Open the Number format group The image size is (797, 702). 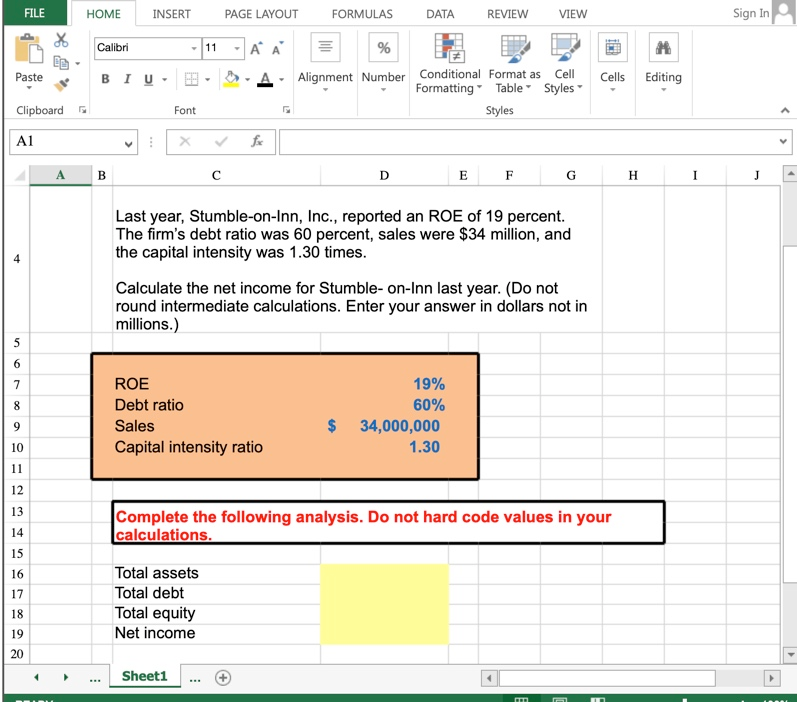pyautogui.click(x=383, y=63)
